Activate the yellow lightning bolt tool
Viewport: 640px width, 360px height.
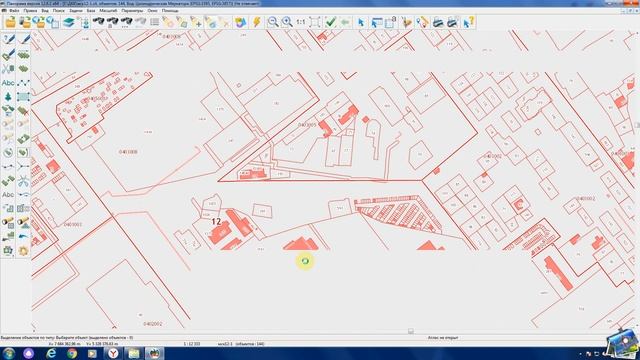point(256,22)
